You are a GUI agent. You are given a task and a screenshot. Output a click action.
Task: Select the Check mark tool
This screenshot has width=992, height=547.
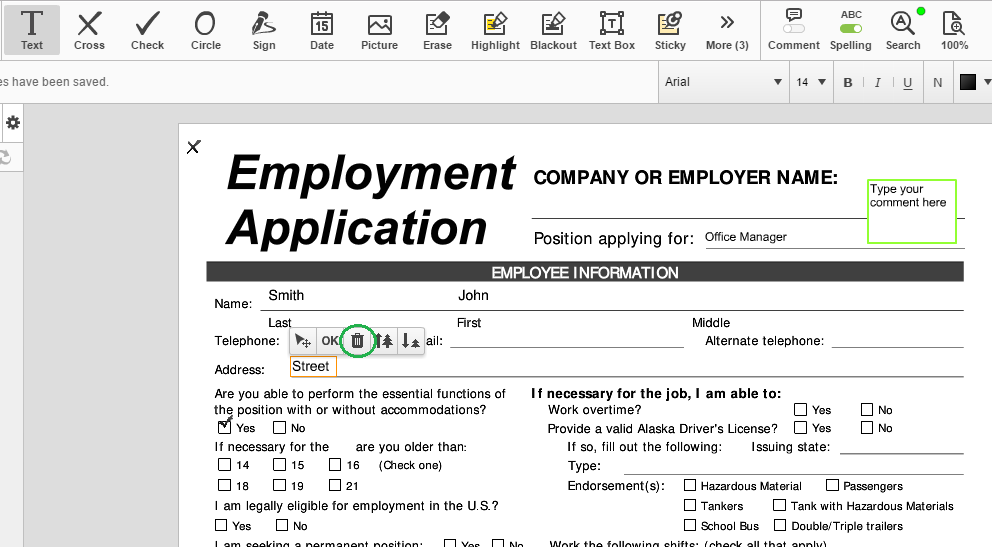[147, 30]
